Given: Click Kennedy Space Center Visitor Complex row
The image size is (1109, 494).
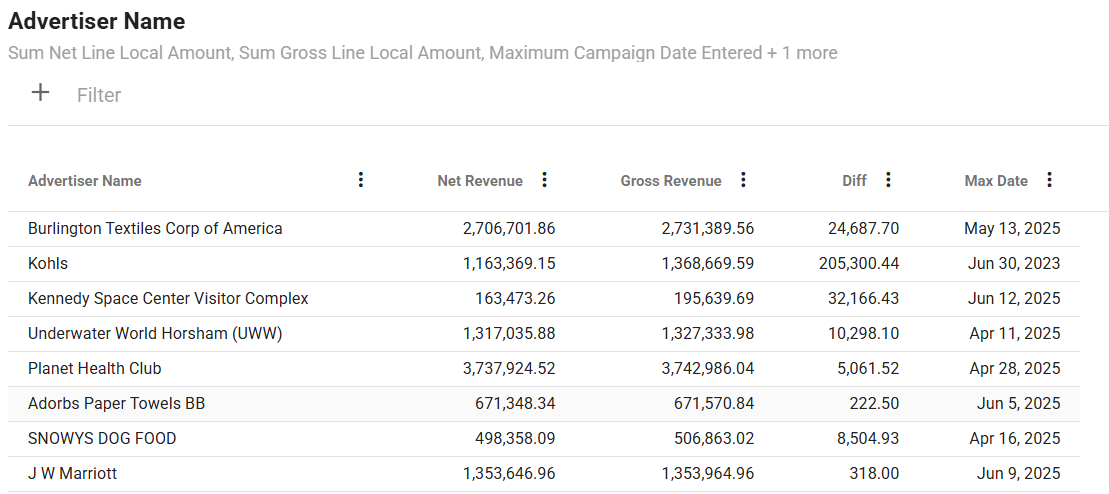Looking at the screenshot, I should (x=168, y=299).
